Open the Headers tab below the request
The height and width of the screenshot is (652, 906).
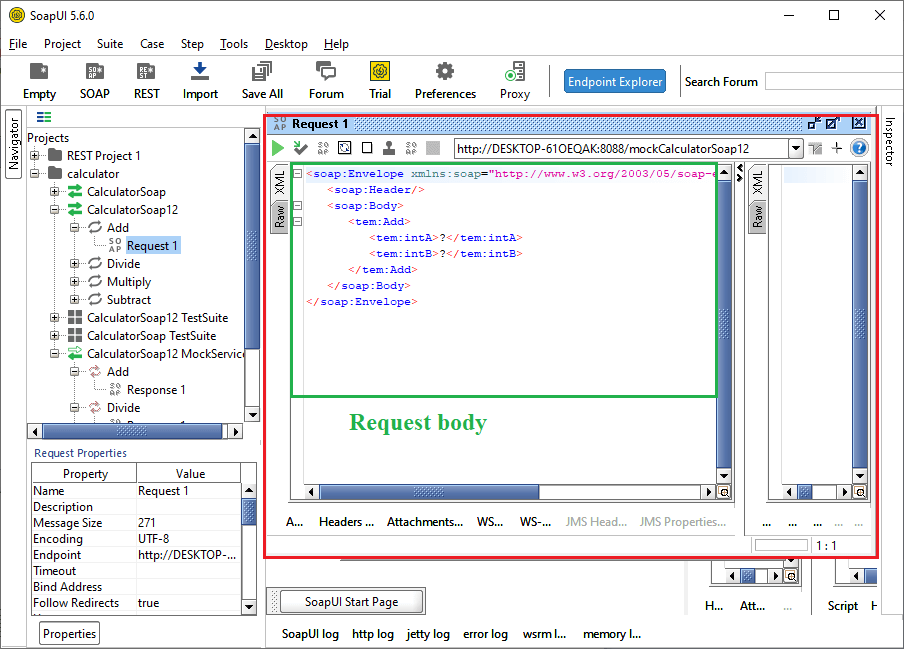[346, 522]
